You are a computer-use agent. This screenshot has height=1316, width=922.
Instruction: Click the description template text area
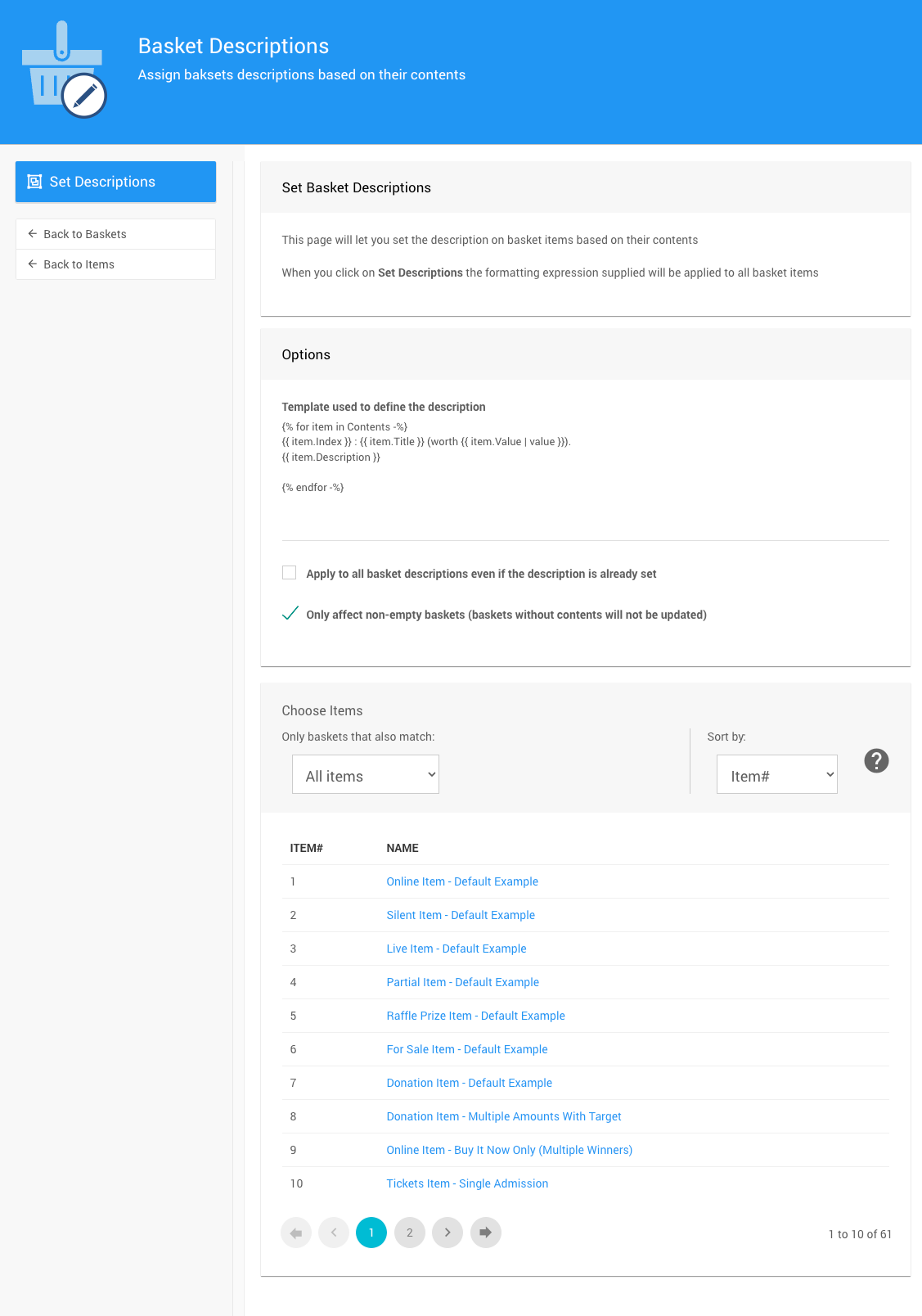point(585,466)
